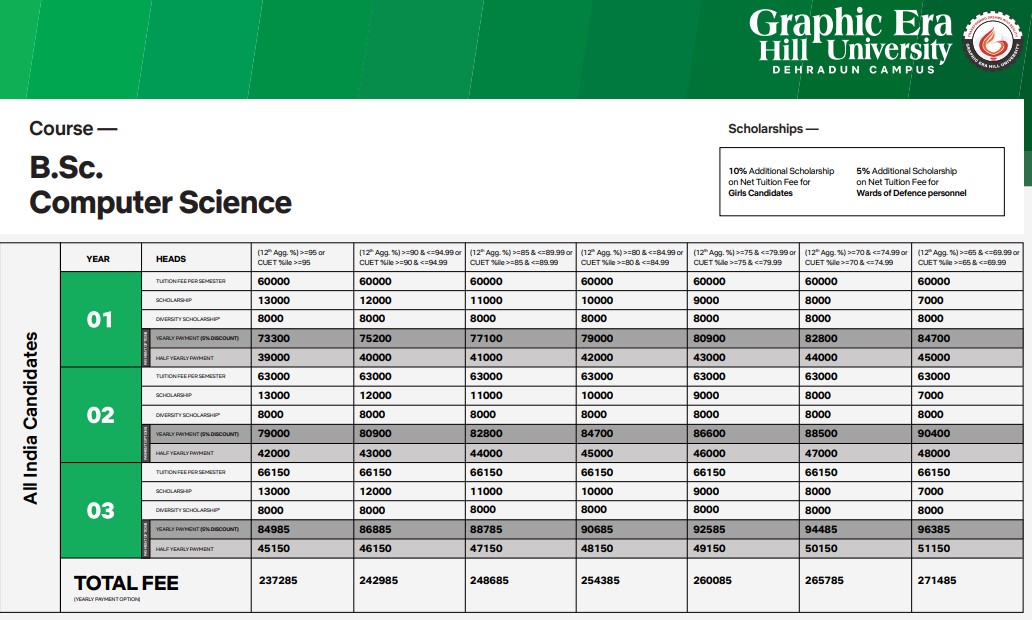The width and height of the screenshot is (1032, 620).
Task: Click the half yearly payment value 50150
Action: tap(821, 548)
